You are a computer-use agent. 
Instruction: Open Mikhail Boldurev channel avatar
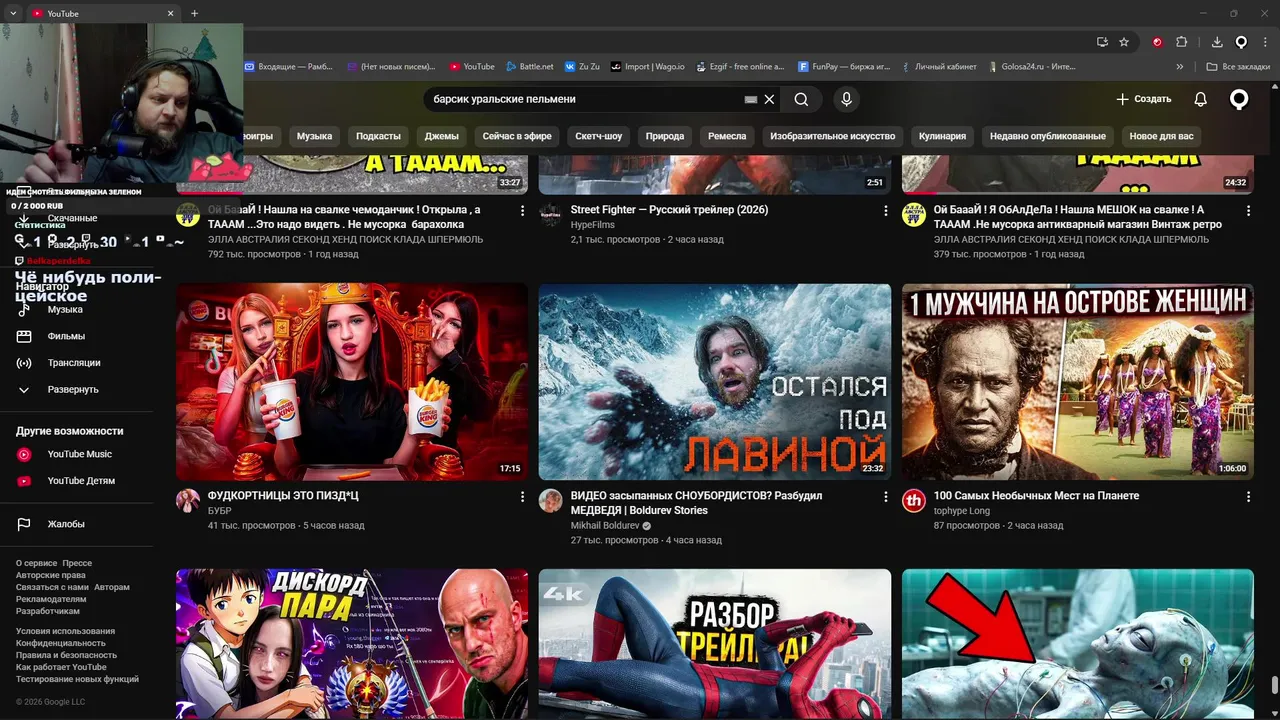tap(551, 501)
